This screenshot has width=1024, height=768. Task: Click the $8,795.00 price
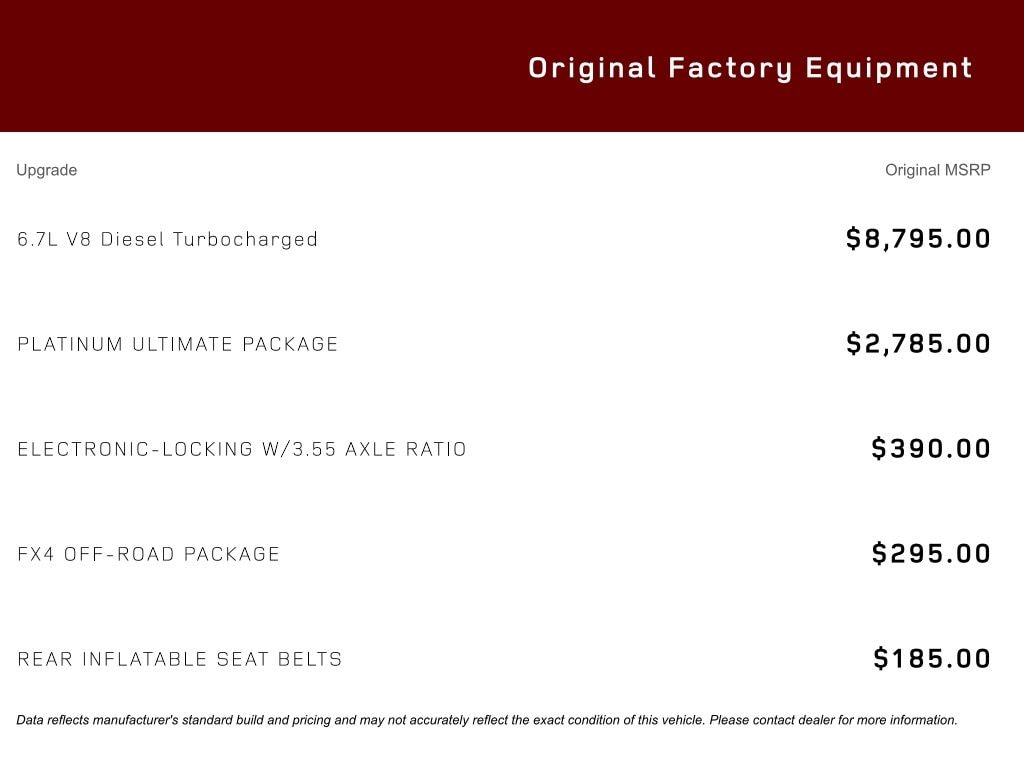(918, 239)
